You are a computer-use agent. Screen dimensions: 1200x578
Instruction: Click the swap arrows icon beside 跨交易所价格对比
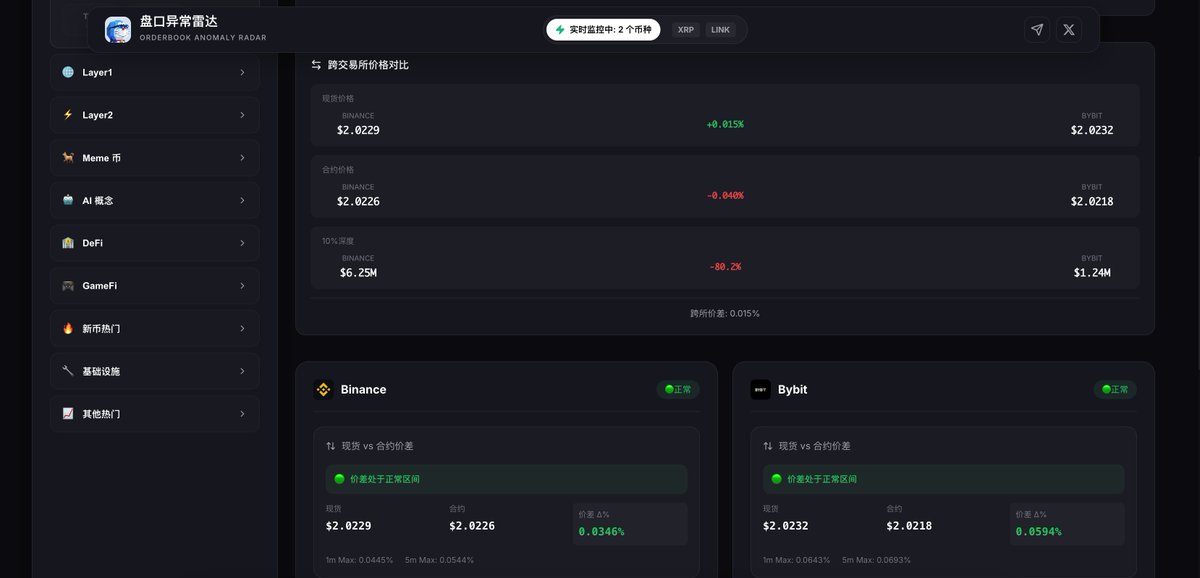click(x=316, y=65)
